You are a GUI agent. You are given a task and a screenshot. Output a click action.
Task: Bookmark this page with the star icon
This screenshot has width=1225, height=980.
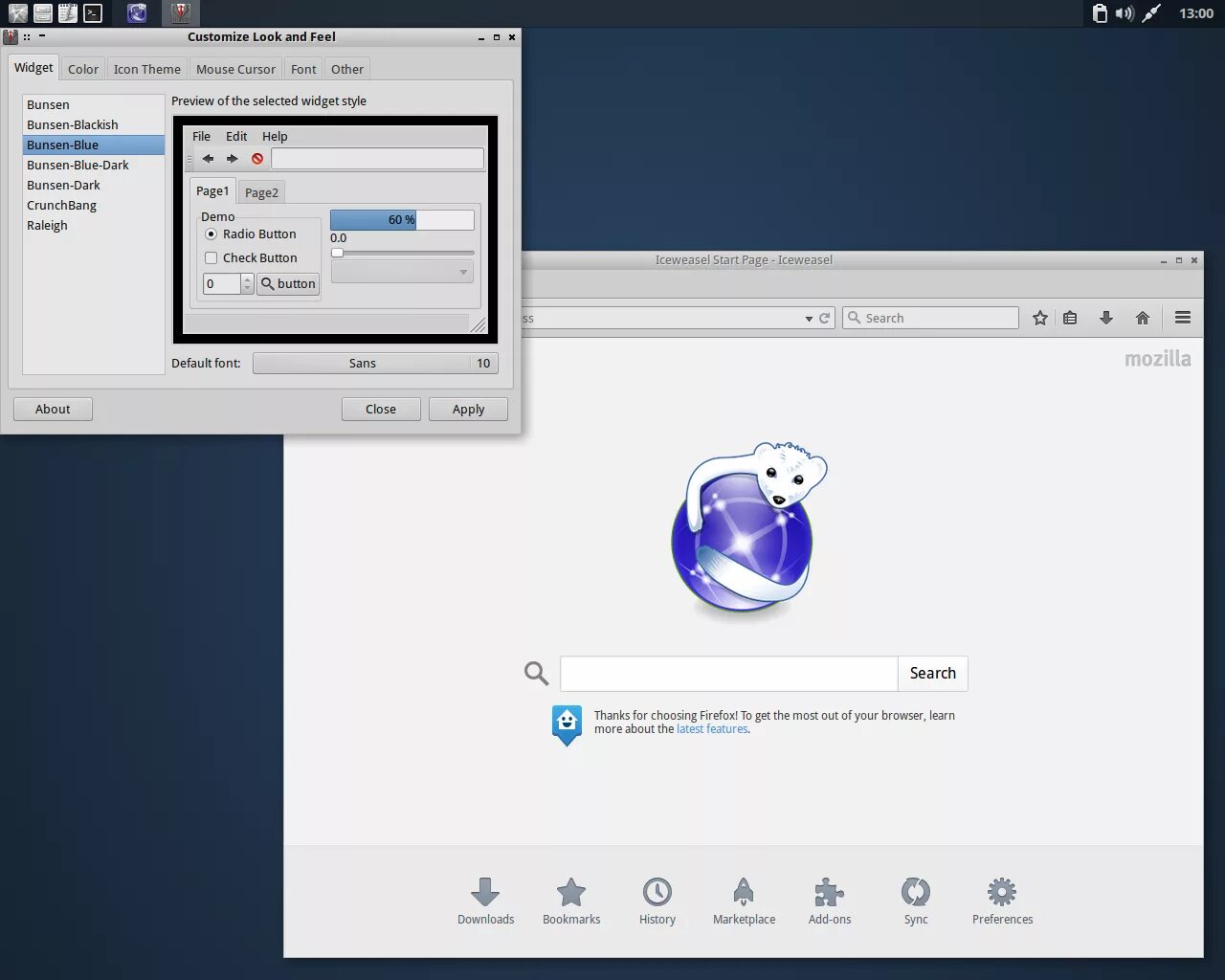click(1040, 318)
